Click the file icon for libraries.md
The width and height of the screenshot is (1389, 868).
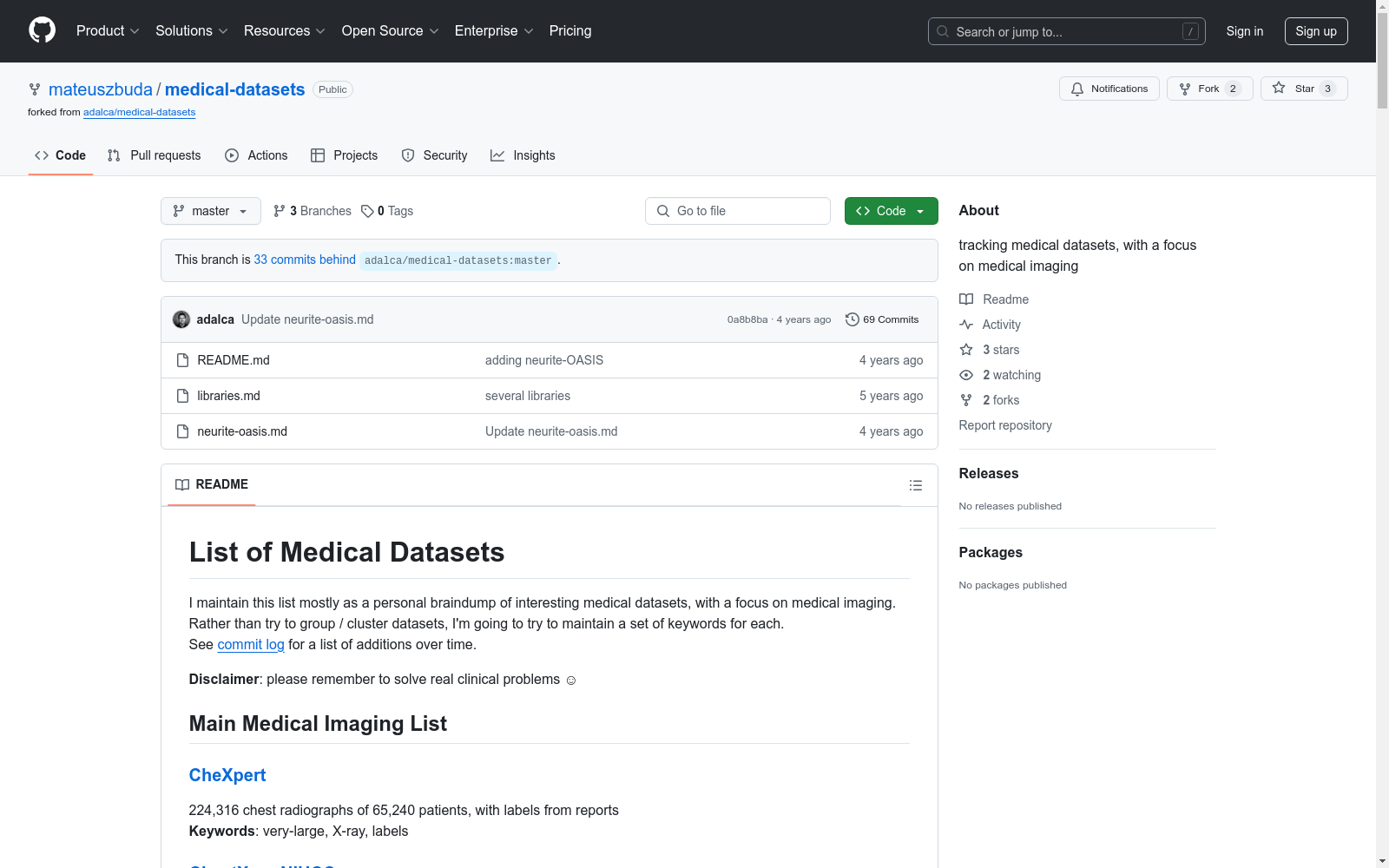[182, 396]
